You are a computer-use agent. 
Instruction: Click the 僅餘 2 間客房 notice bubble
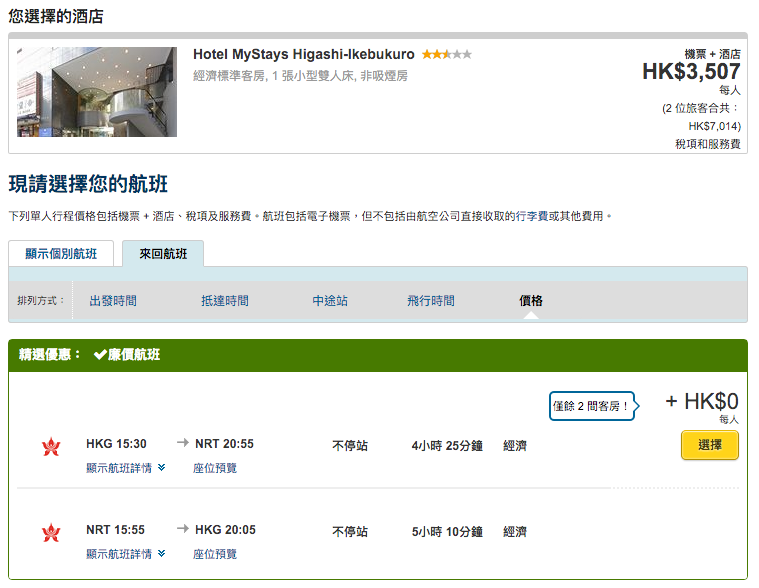pos(594,406)
